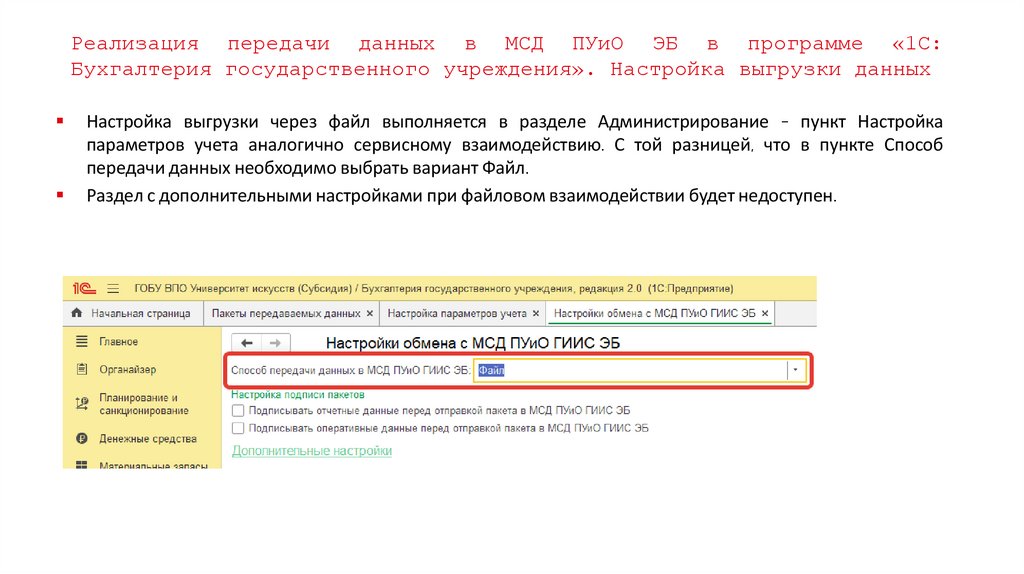The width and height of the screenshot is (1024, 574).
Task: Open the Органайзер section
Action: point(127,370)
